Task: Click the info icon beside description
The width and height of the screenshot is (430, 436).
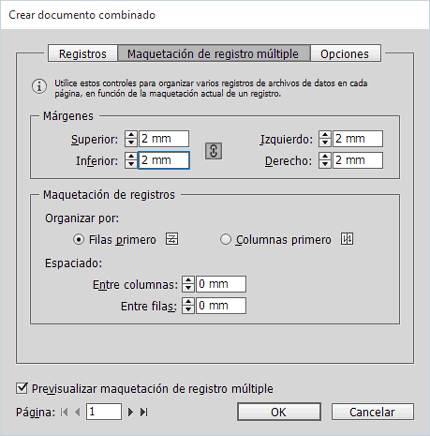Action: (x=39, y=87)
